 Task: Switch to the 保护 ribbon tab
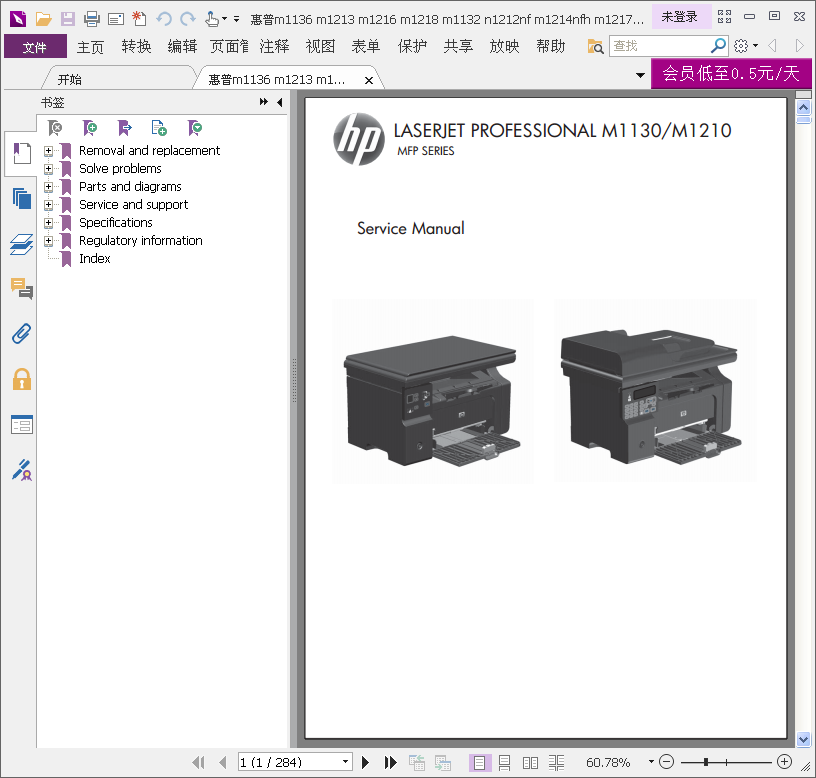[x=412, y=47]
